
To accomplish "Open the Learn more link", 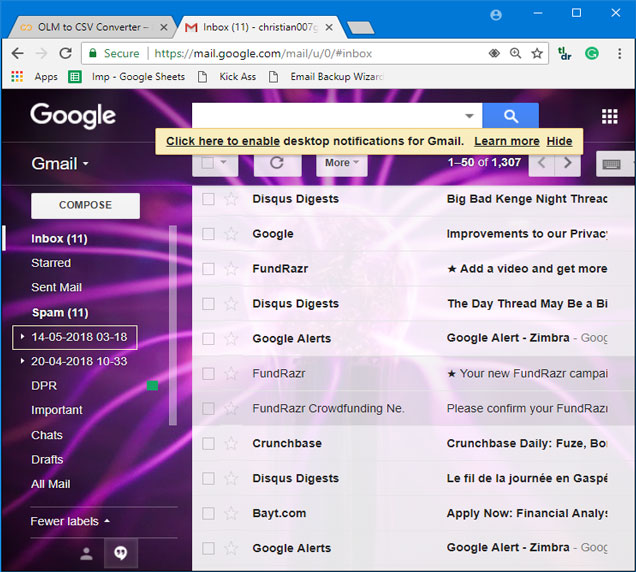I will (x=507, y=141).
